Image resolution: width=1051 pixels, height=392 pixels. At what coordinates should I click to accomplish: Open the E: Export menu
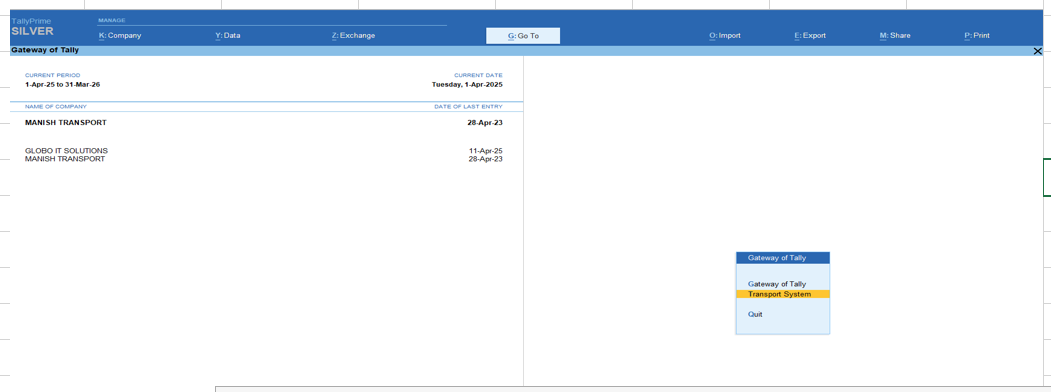(x=810, y=36)
